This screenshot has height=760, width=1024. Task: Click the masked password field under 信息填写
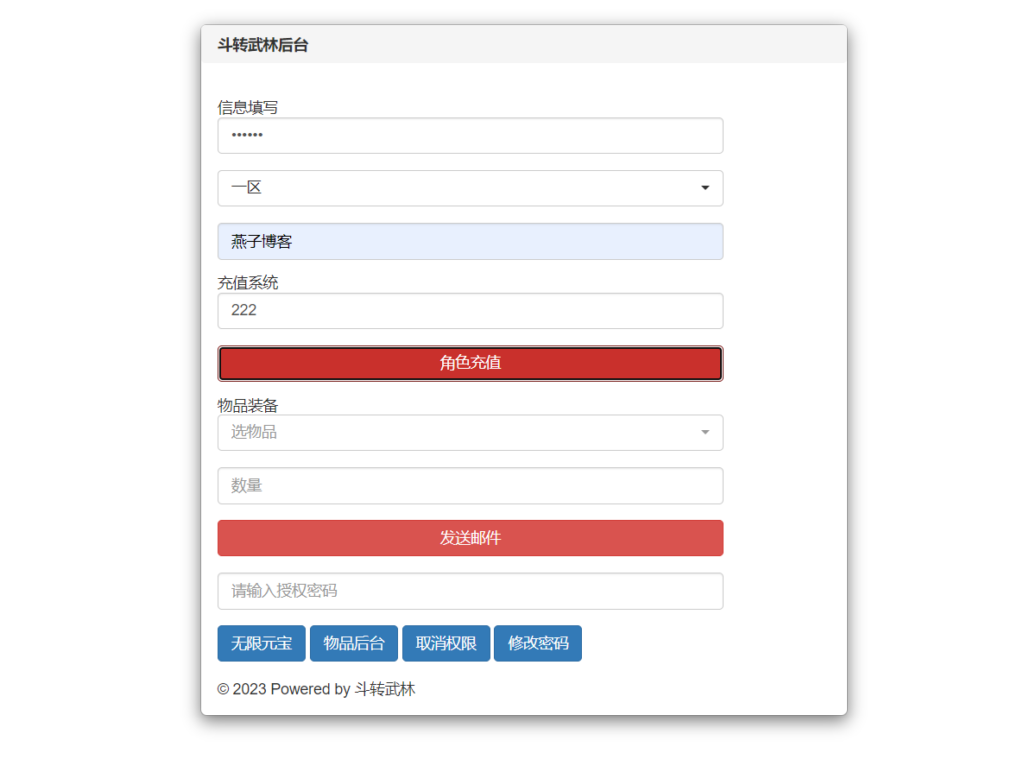(470, 136)
